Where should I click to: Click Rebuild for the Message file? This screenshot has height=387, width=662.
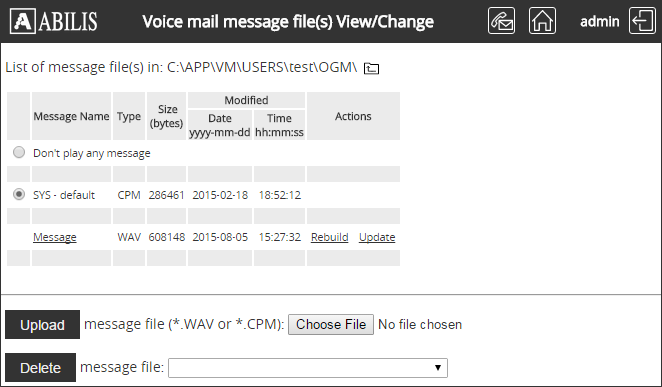click(x=330, y=237)
